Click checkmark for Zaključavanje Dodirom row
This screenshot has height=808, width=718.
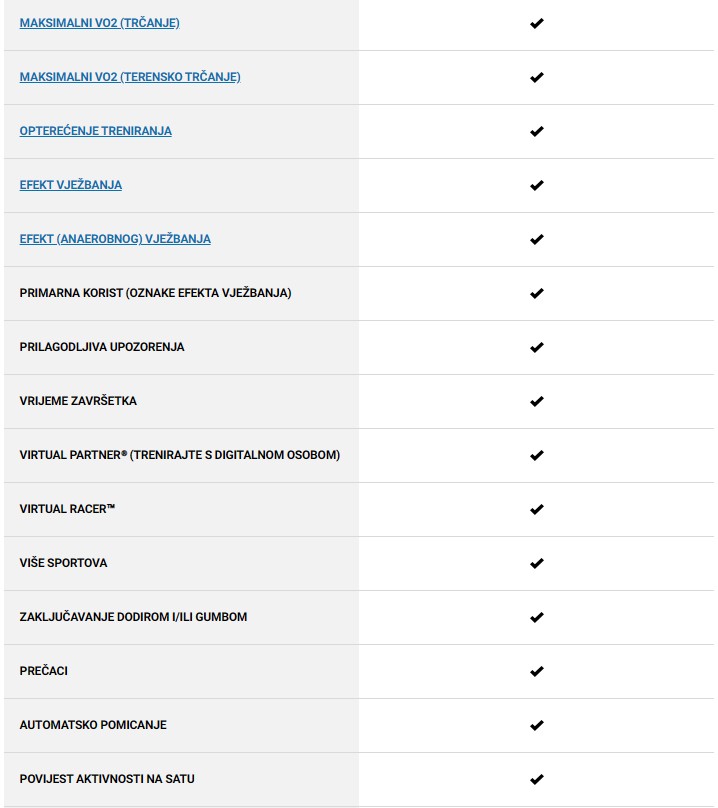537,617
